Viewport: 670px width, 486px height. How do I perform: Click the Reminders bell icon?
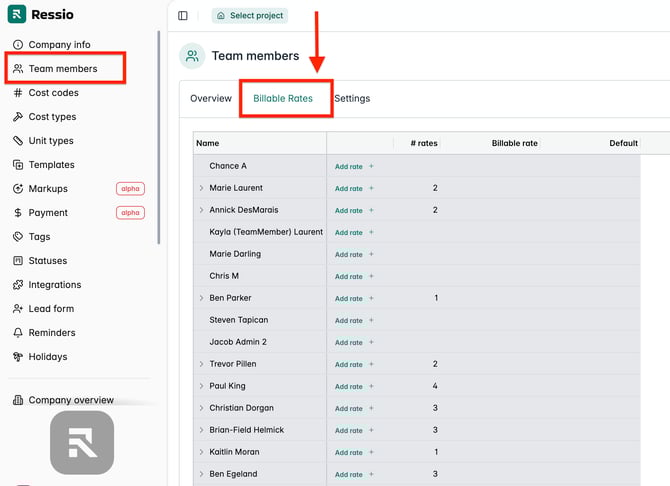(x=18, y=333)
